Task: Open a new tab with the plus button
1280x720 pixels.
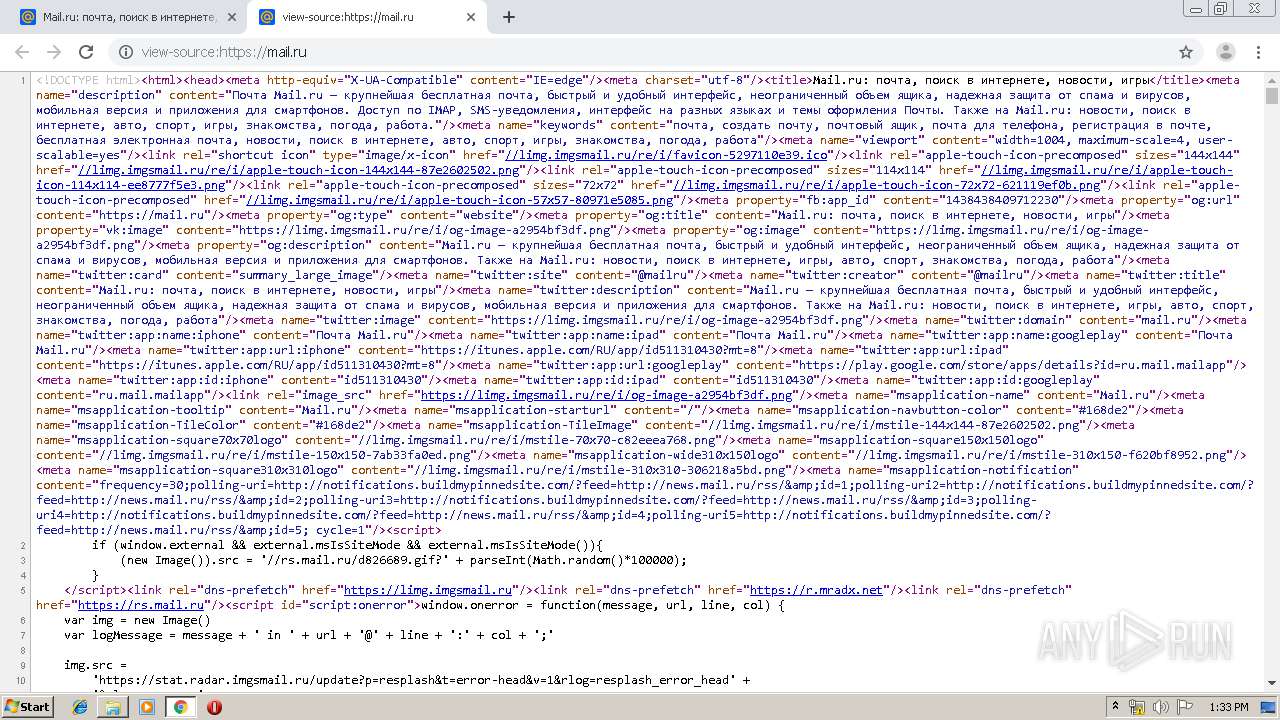Action: (509, 17)
